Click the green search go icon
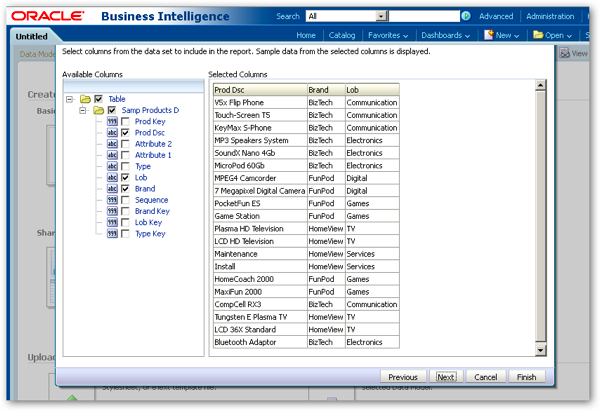The height and width of the screenshot is (411, 600). click(466, 16)
